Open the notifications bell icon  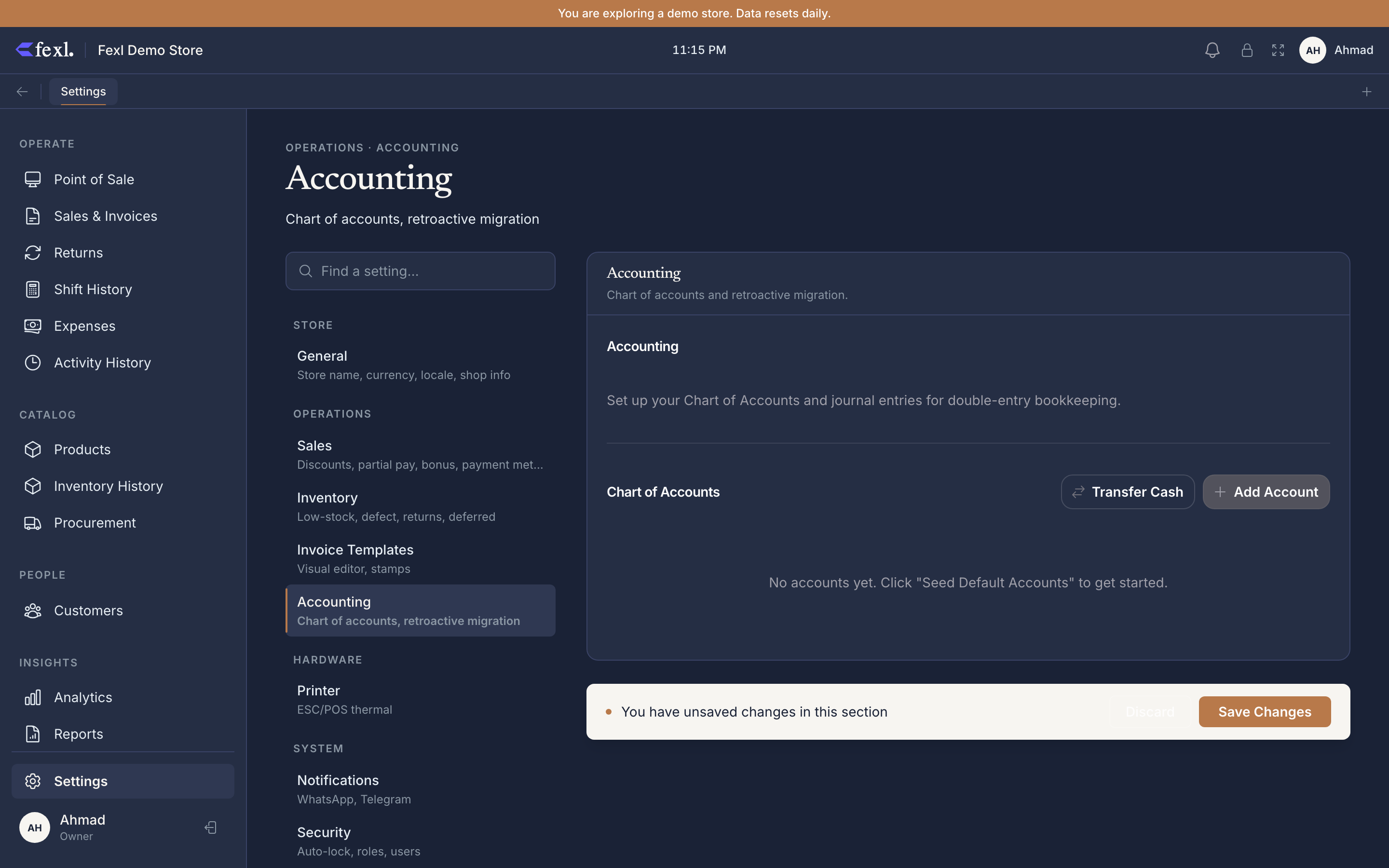pyautogui.click(x=1212, y=50)
